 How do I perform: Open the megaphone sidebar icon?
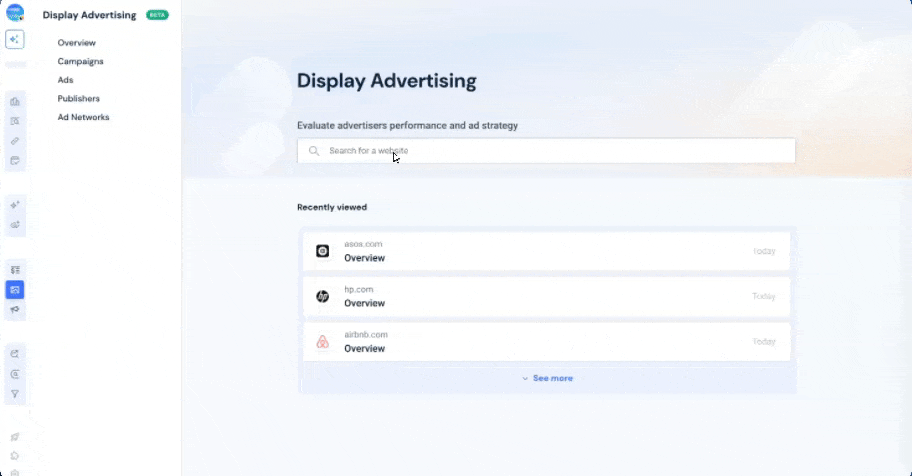tap(15, 310)
